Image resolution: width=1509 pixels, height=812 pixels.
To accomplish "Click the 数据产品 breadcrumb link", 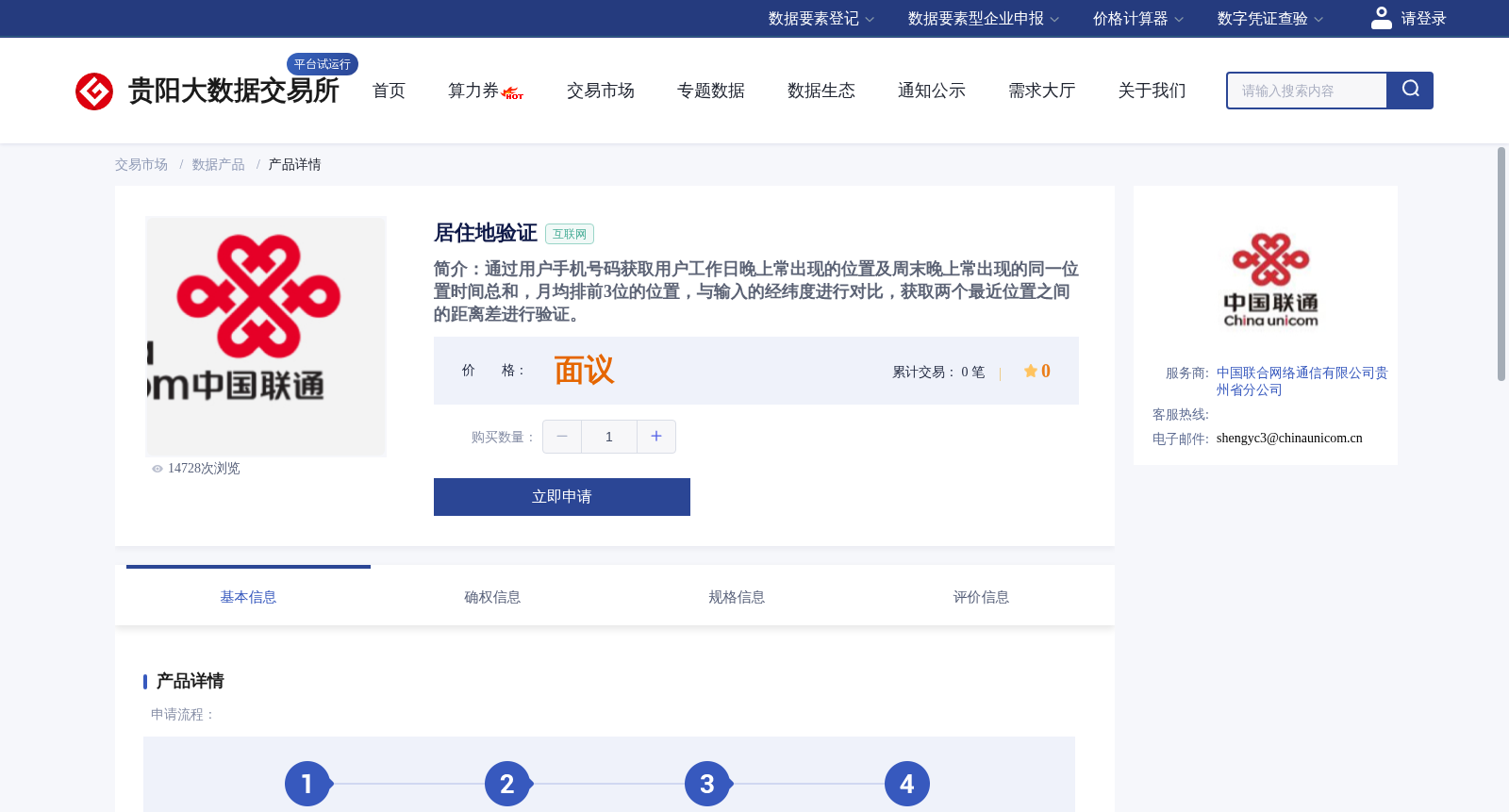I will pos(219,164).
